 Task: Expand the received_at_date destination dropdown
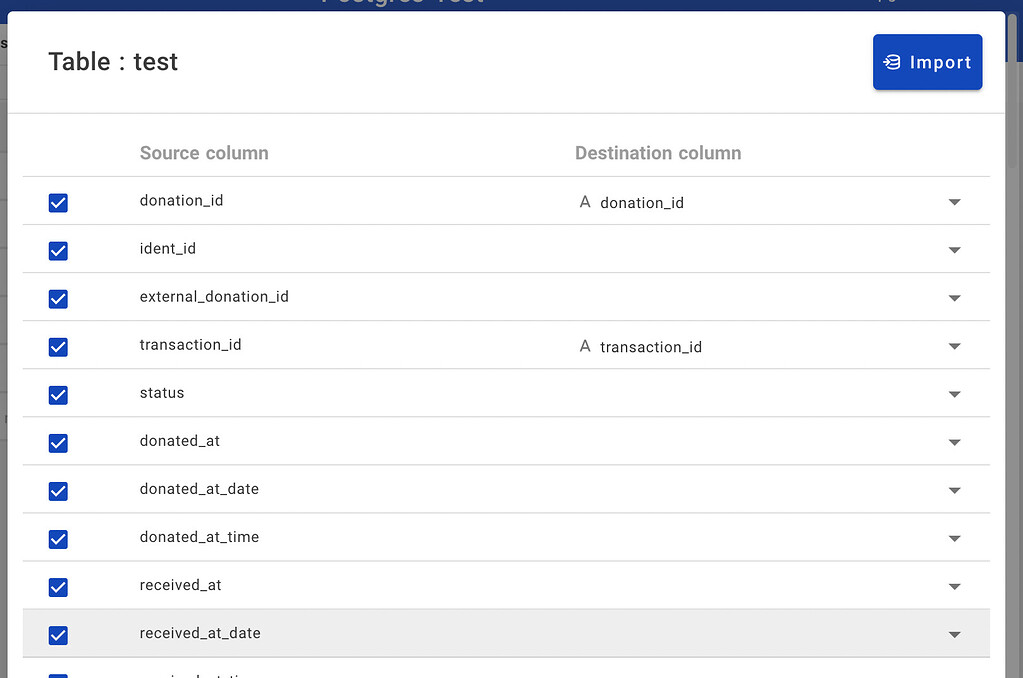click(x=954, y=634)
